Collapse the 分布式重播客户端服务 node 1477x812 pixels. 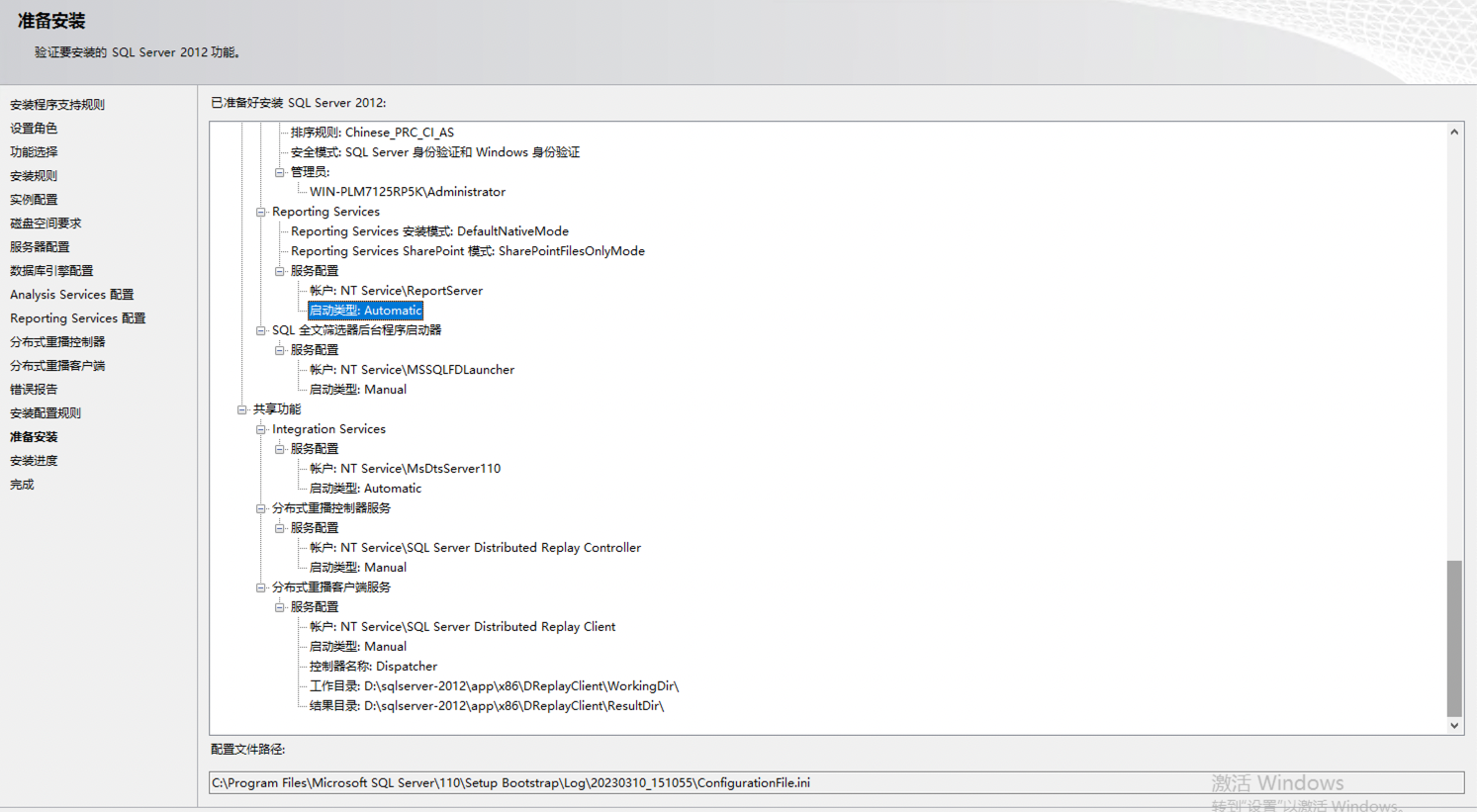click(261, 587)
